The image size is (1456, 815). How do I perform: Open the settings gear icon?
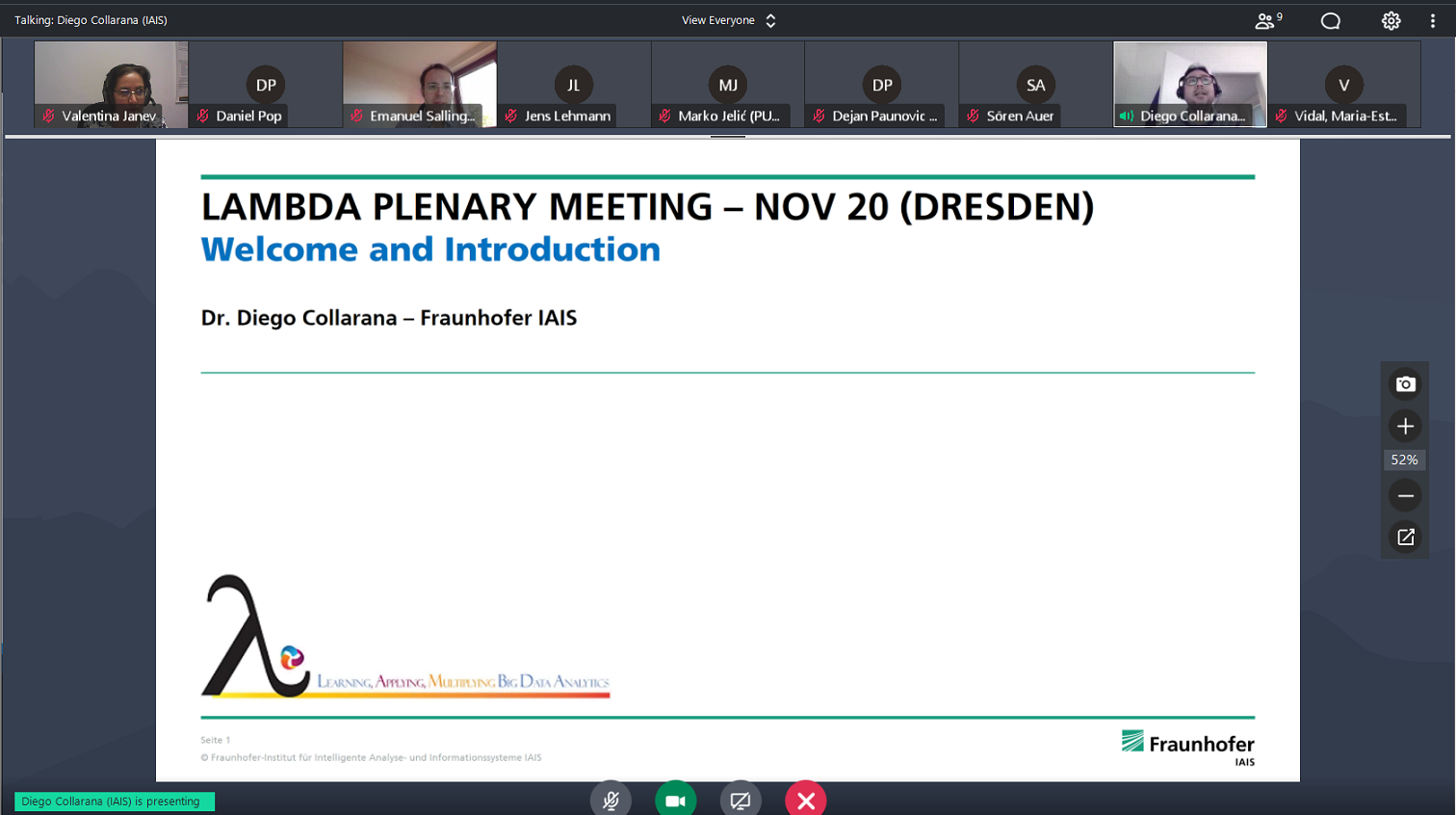click(1391, 21)
